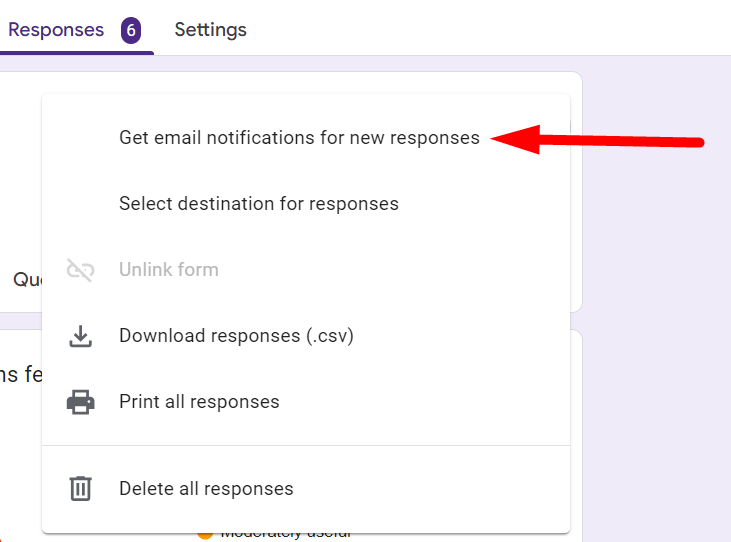The image size is (731, 542).
Task: Choose Delete all responses
Action: point(206,489)
